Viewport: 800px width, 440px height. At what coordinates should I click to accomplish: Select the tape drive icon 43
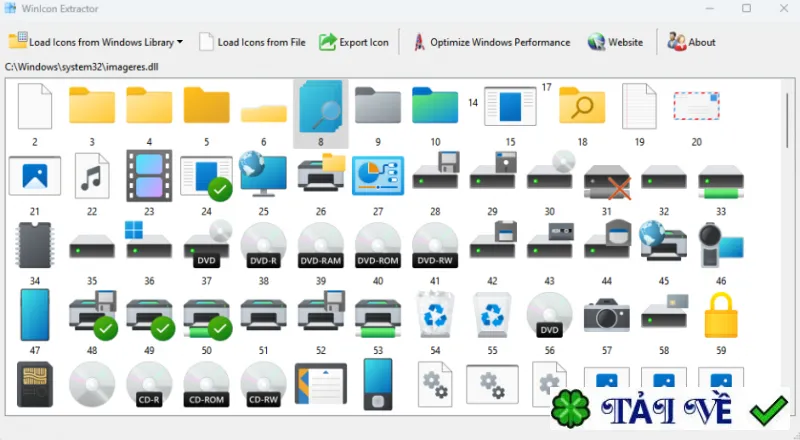point(551,242)
